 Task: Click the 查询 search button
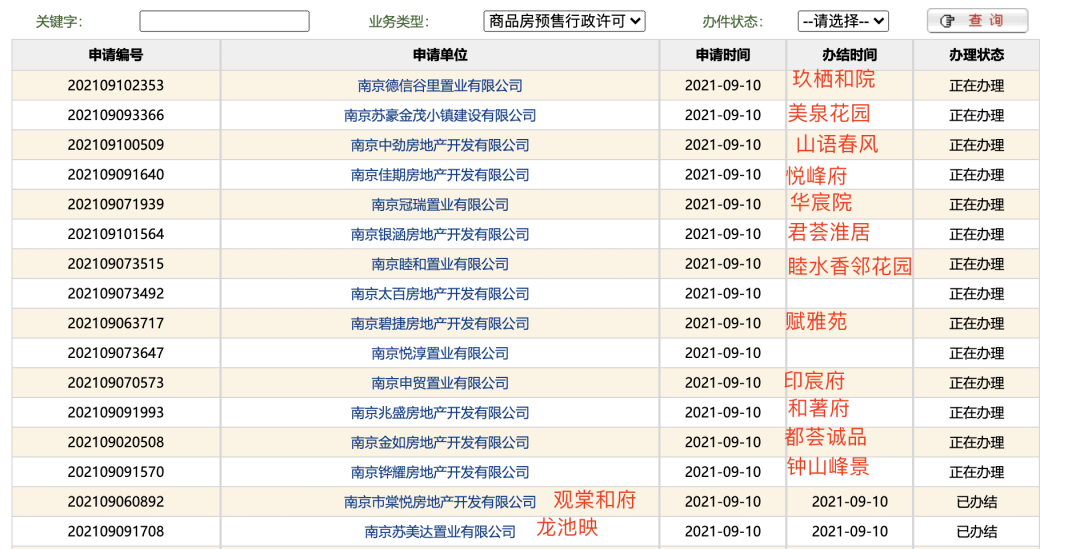[976, 21]
